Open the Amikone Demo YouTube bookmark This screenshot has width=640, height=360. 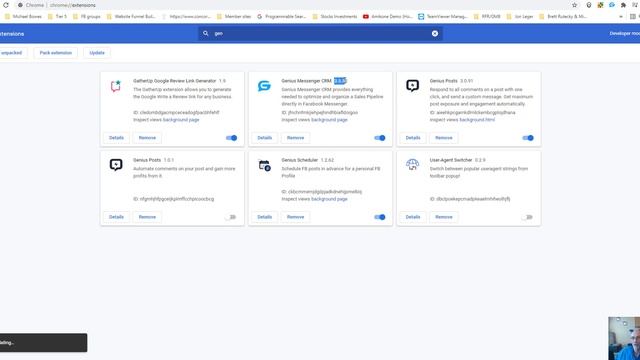pyautogui.click(x=387, y=17)
